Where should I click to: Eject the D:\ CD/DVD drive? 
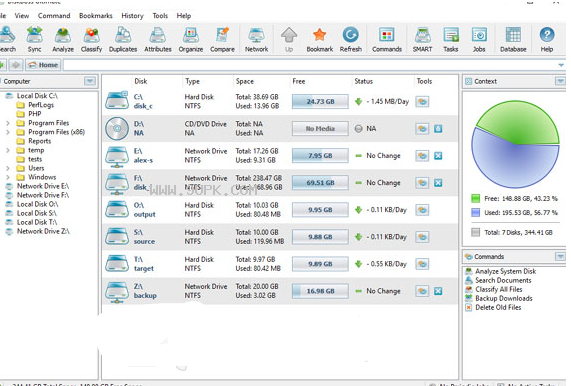438,129
